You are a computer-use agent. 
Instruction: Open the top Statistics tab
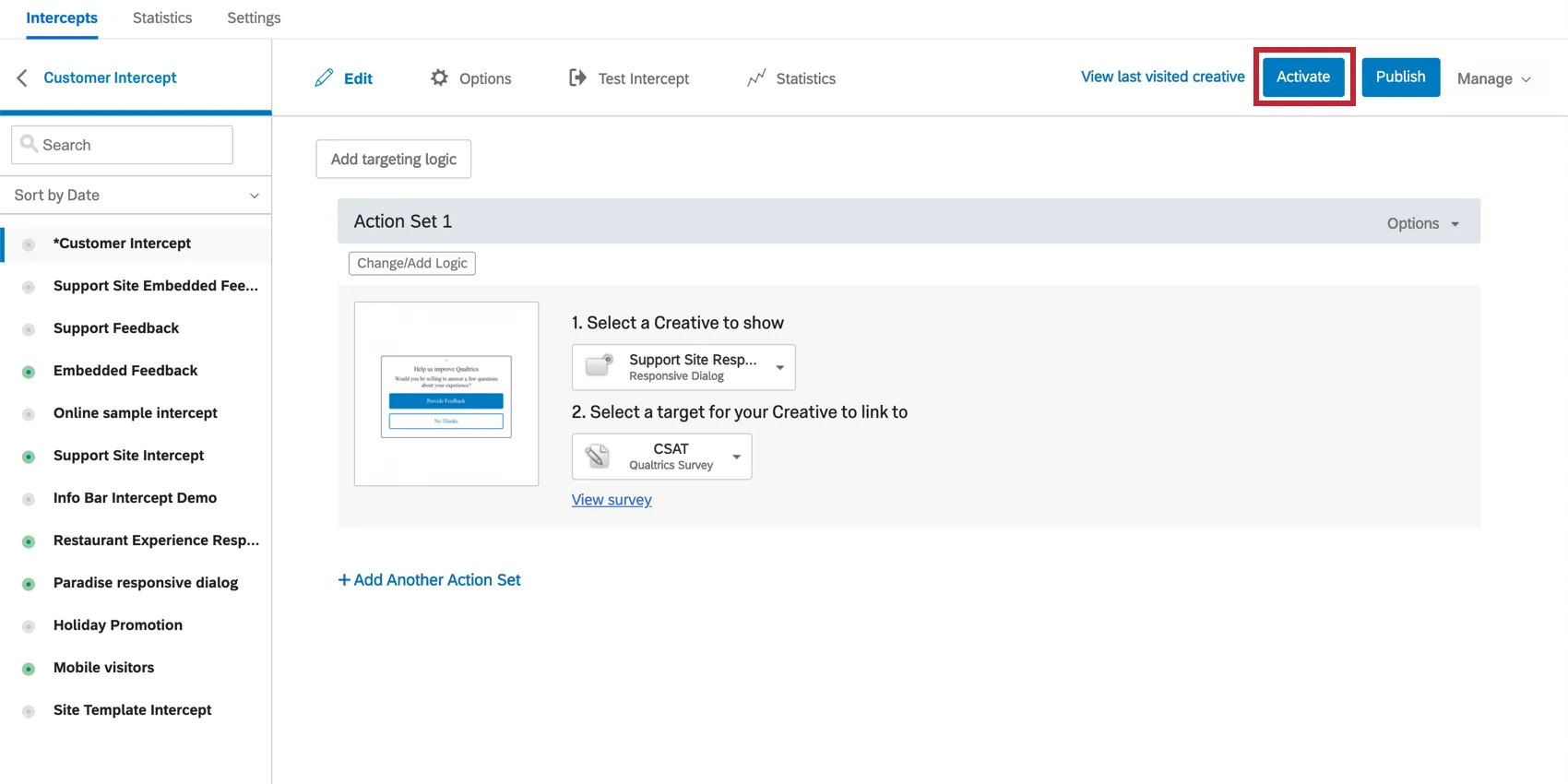[x=162, y=18]
